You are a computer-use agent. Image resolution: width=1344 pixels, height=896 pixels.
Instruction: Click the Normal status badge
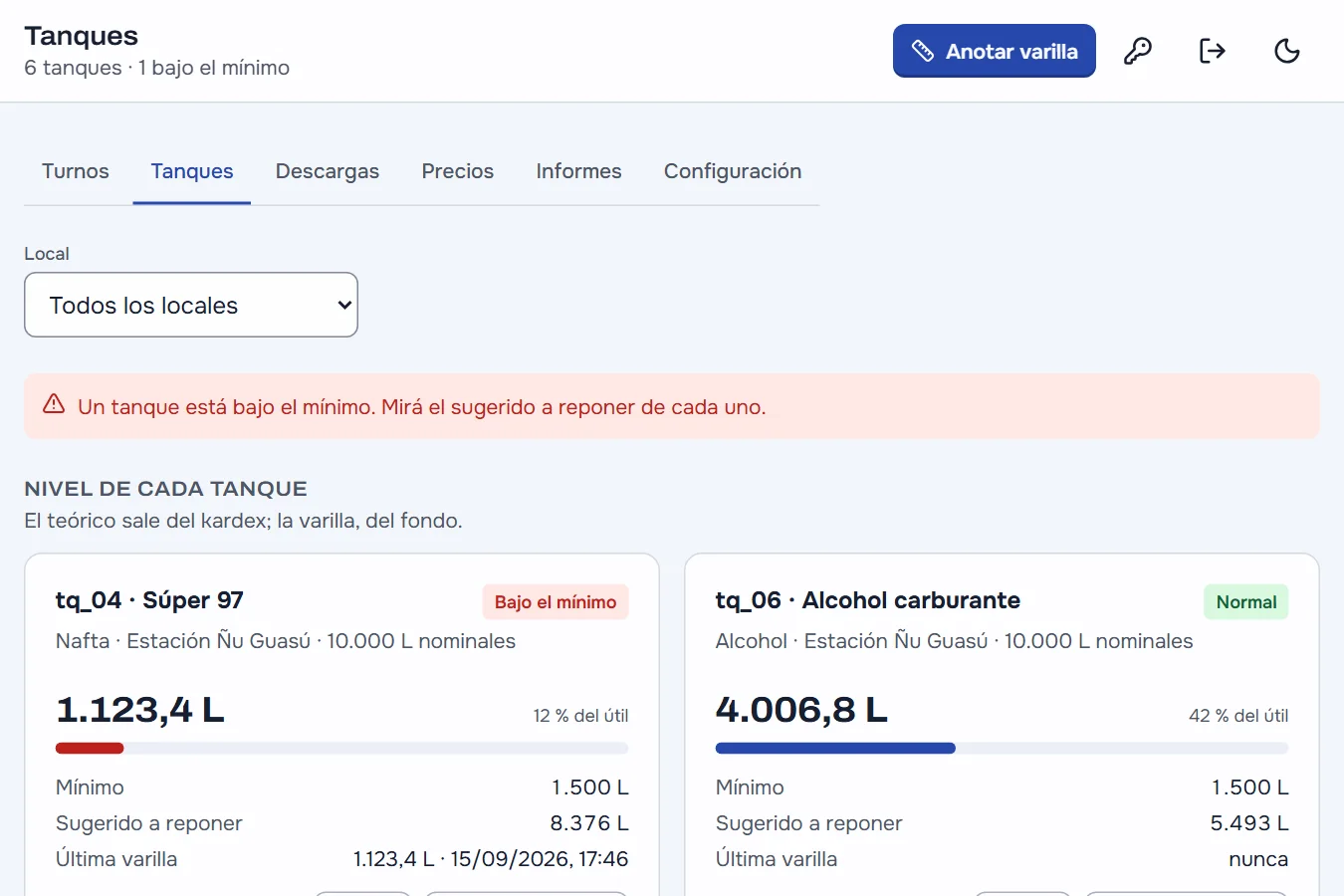click(1246, 602)
